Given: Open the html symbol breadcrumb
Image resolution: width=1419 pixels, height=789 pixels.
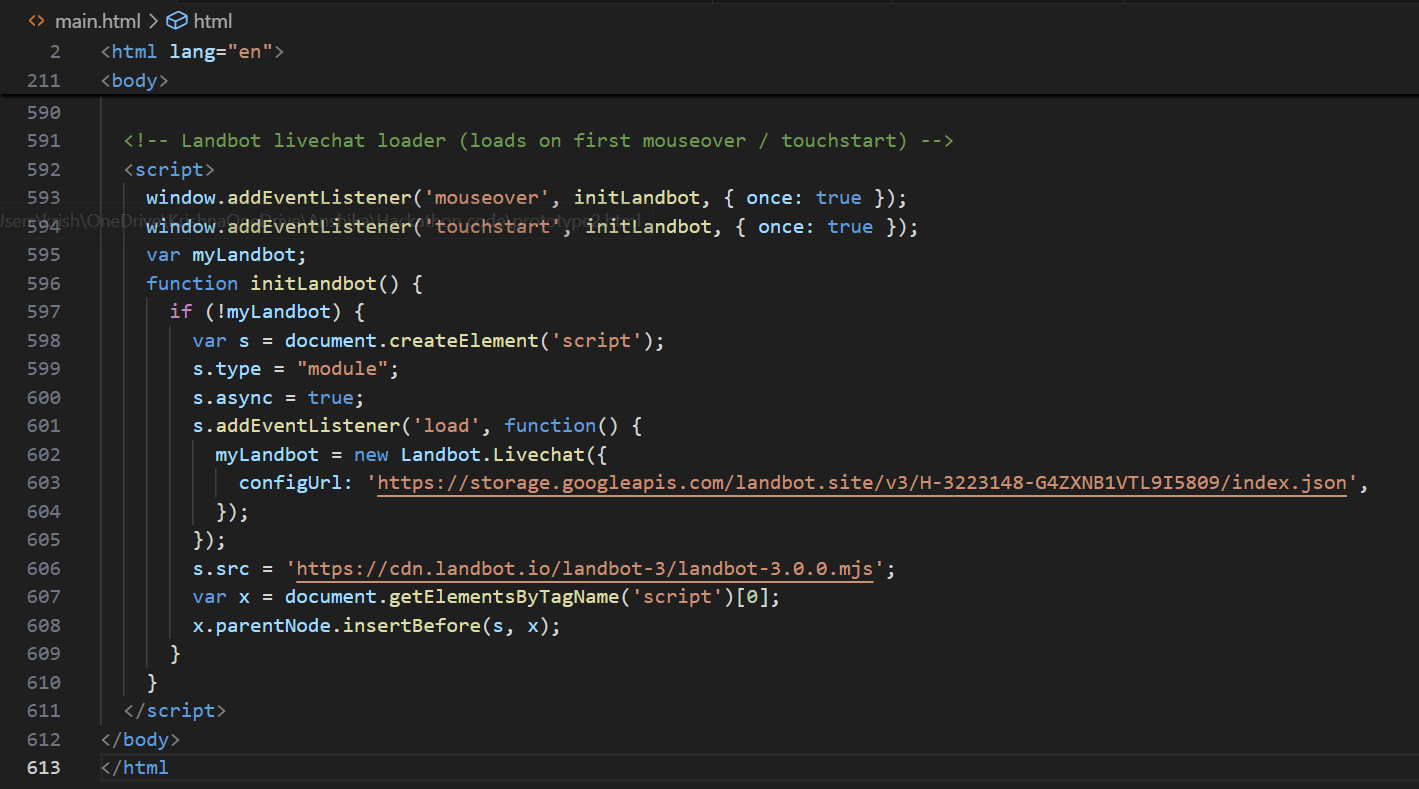Looking at the screenshot, I should tap(213, 20).
